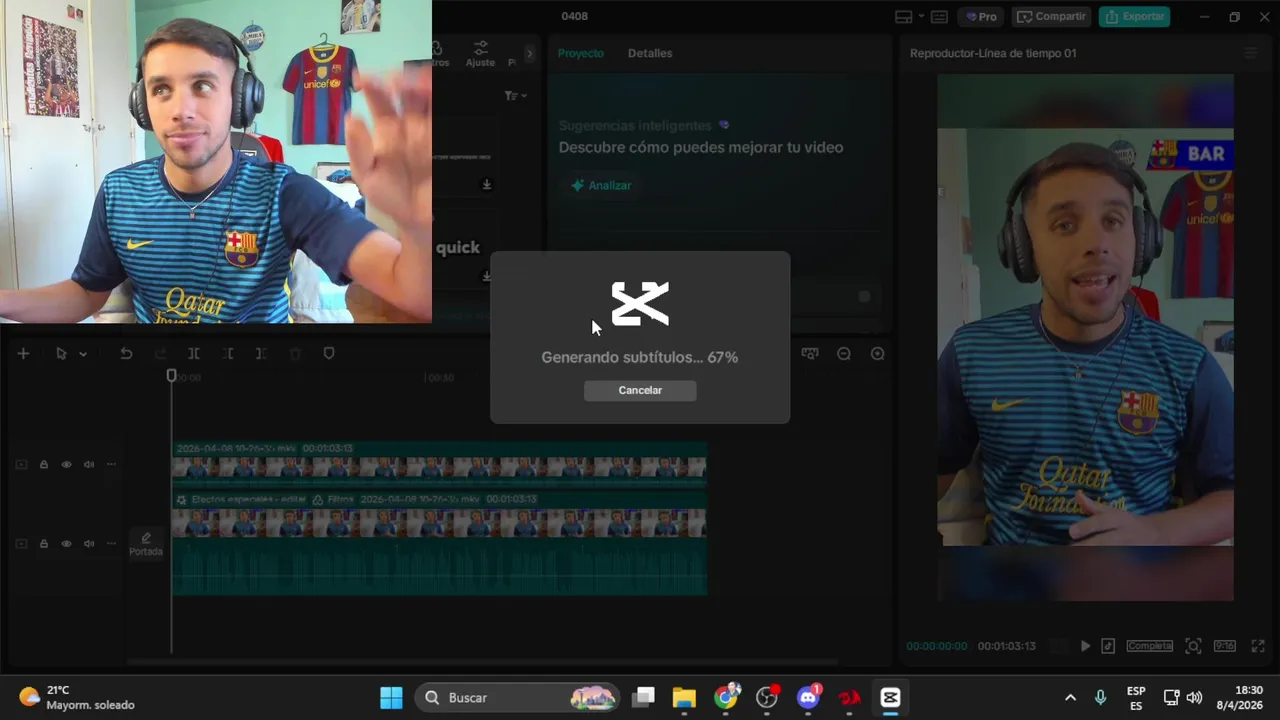Toggle timeline preview axis icon
Viewport: 1280px width, 720px height.
pyautogui.click(x=810, y=353)
